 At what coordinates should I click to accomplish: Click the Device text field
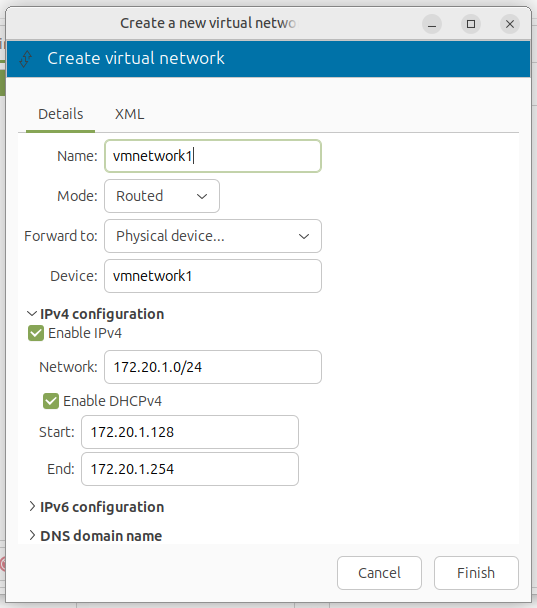coord(213,276)
